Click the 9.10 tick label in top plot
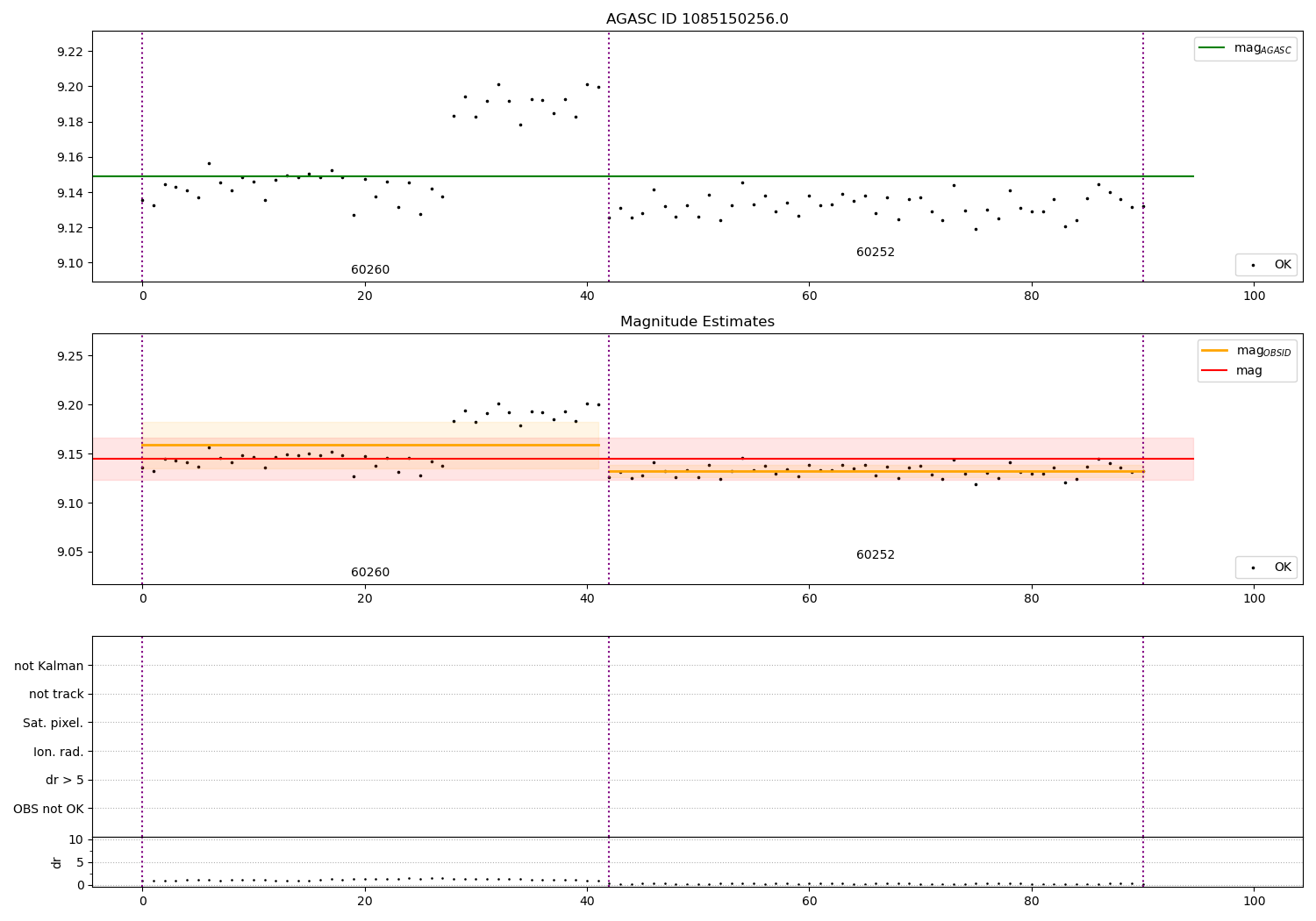Screen dimensions: 1316x921 70,263
